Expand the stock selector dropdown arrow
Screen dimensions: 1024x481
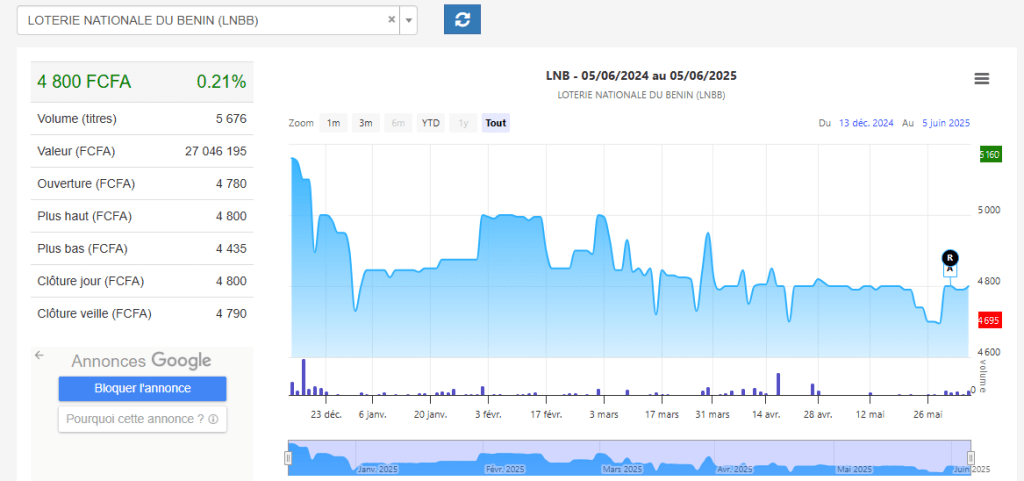[x=409, y=20]
